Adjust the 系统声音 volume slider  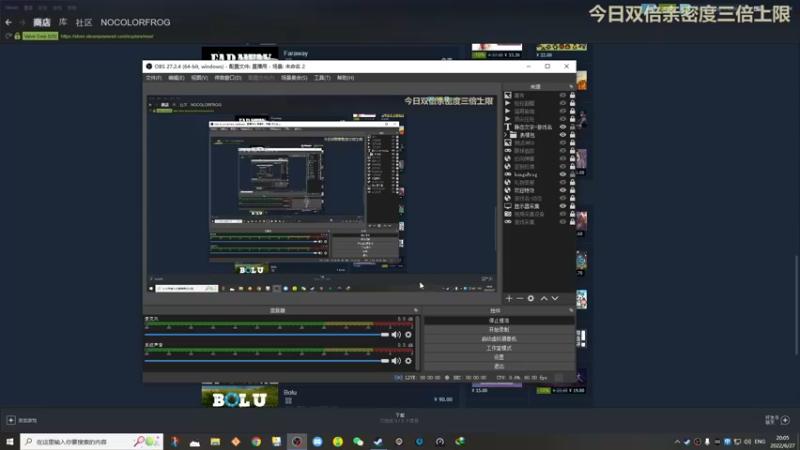coord(266,361)
